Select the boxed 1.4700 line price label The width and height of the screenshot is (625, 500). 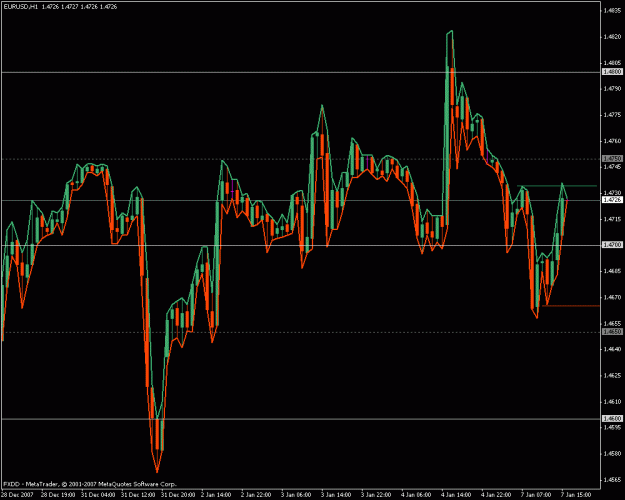tap(612, 245)
